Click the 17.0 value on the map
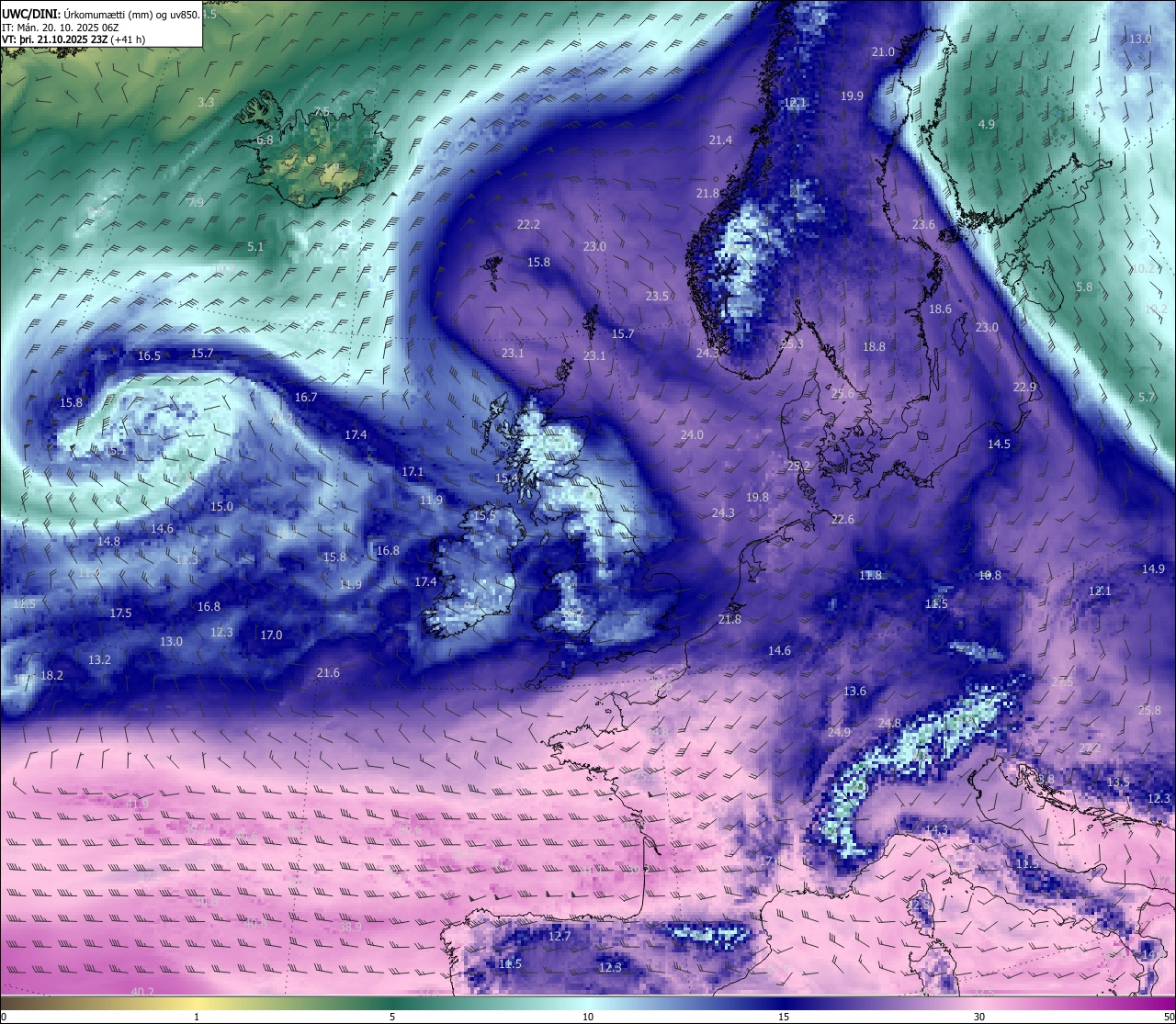Screen dimensions: 1176x1024 (x=271, y=635)
